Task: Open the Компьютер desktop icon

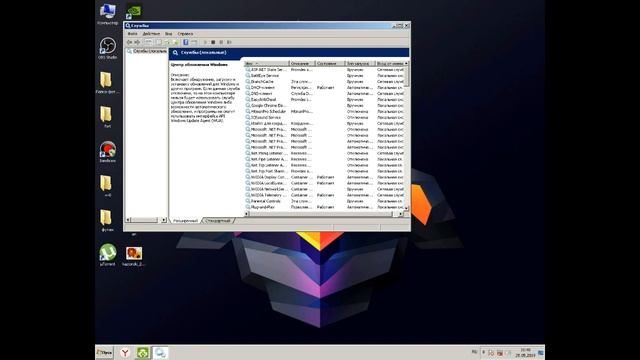Action: (x=108, y=14)
